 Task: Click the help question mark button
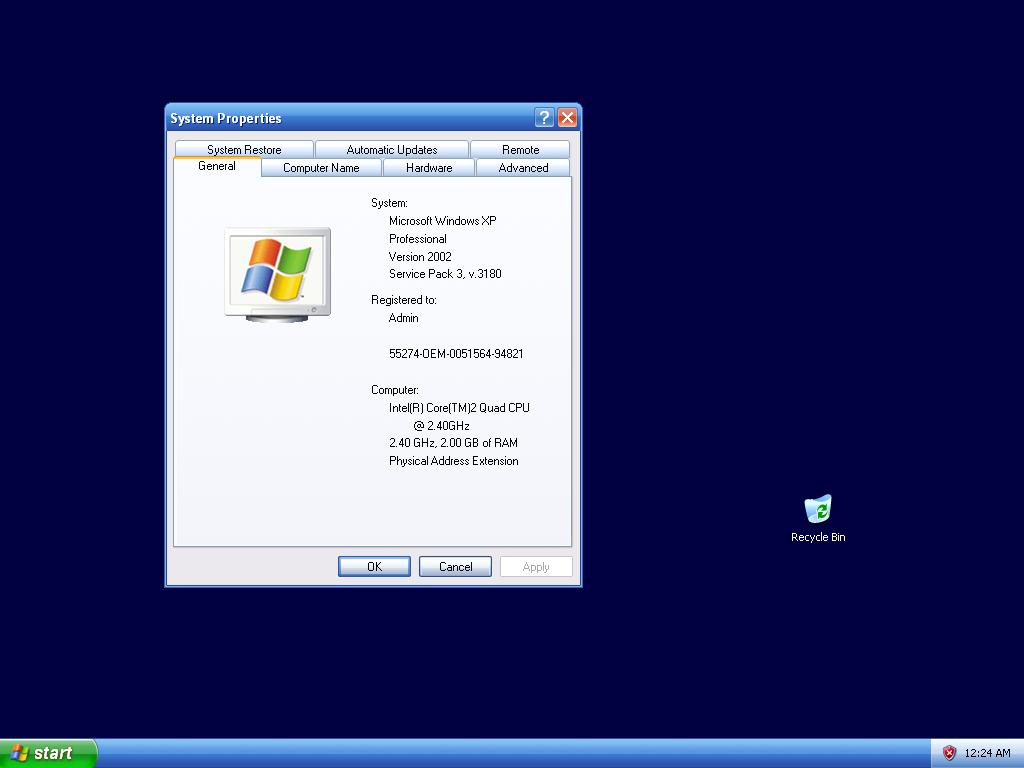click(544, 118)
